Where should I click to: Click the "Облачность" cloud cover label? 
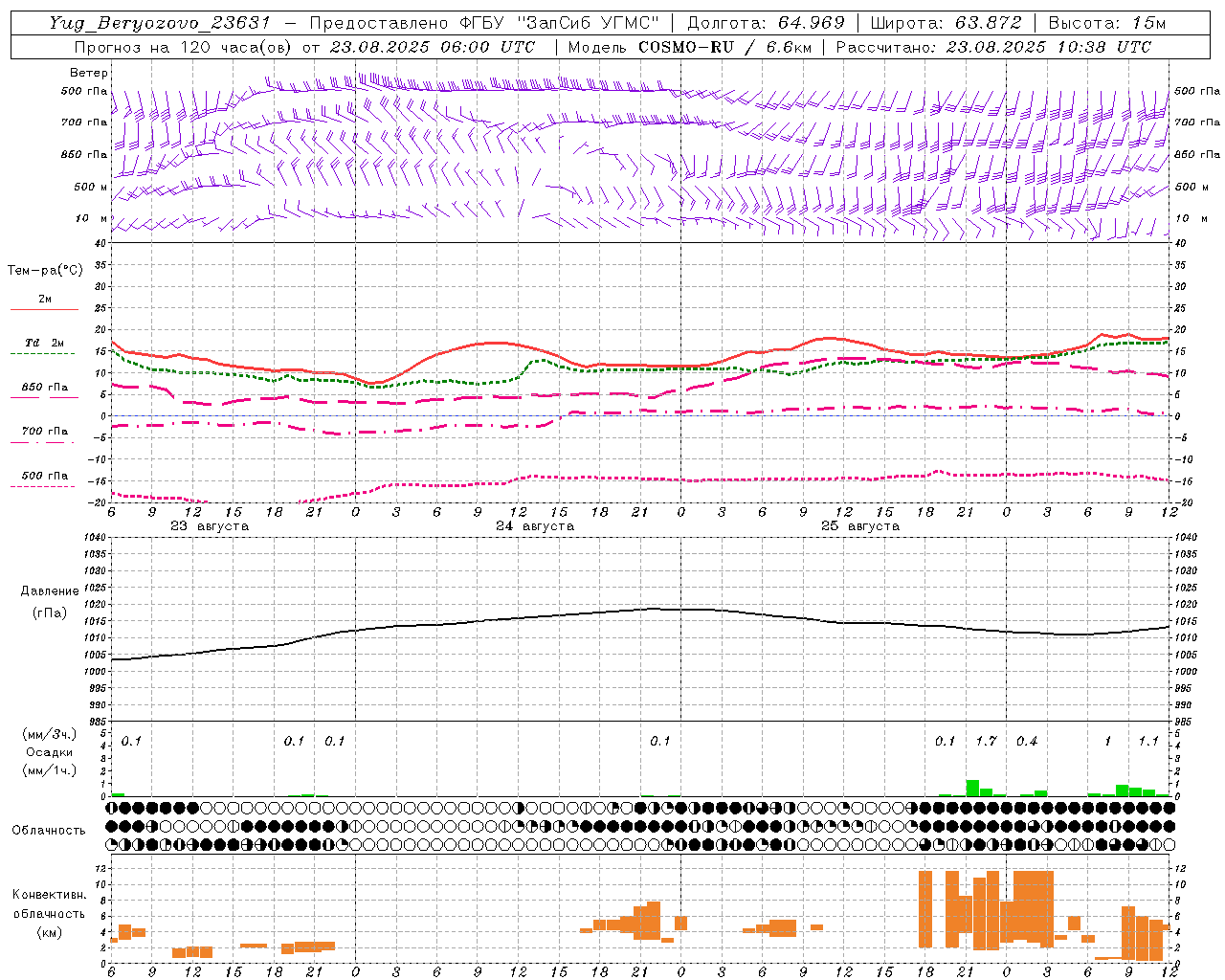click(49, 830)
